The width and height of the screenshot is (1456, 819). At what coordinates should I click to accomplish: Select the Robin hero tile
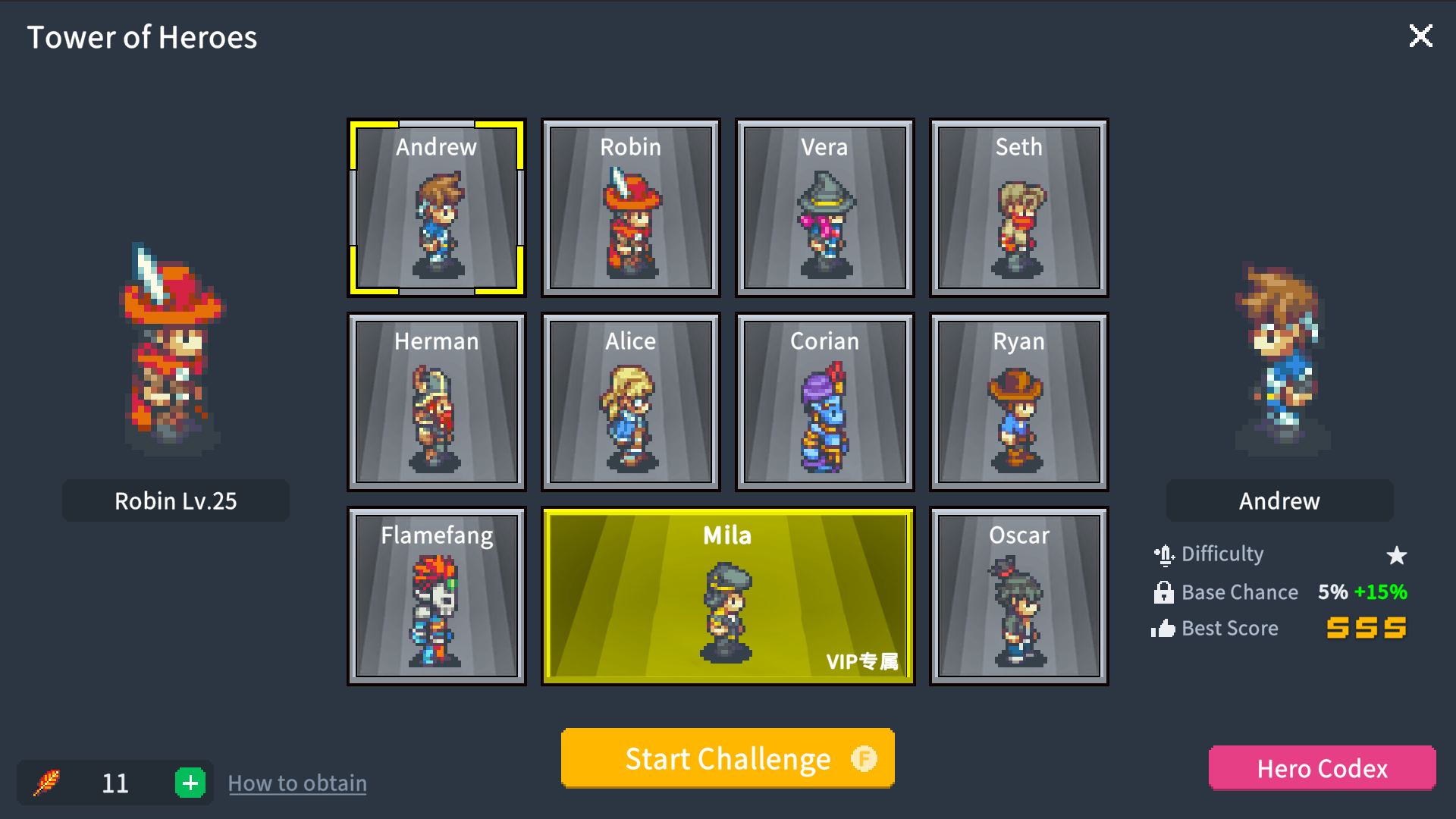click(x=631, y=208)
